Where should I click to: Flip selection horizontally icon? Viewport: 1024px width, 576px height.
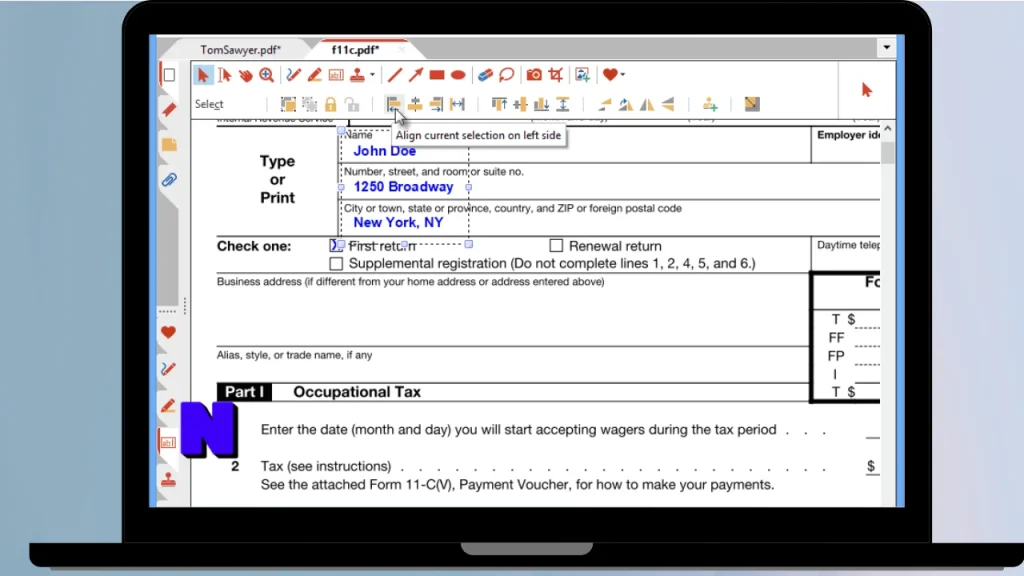(647, 104)
